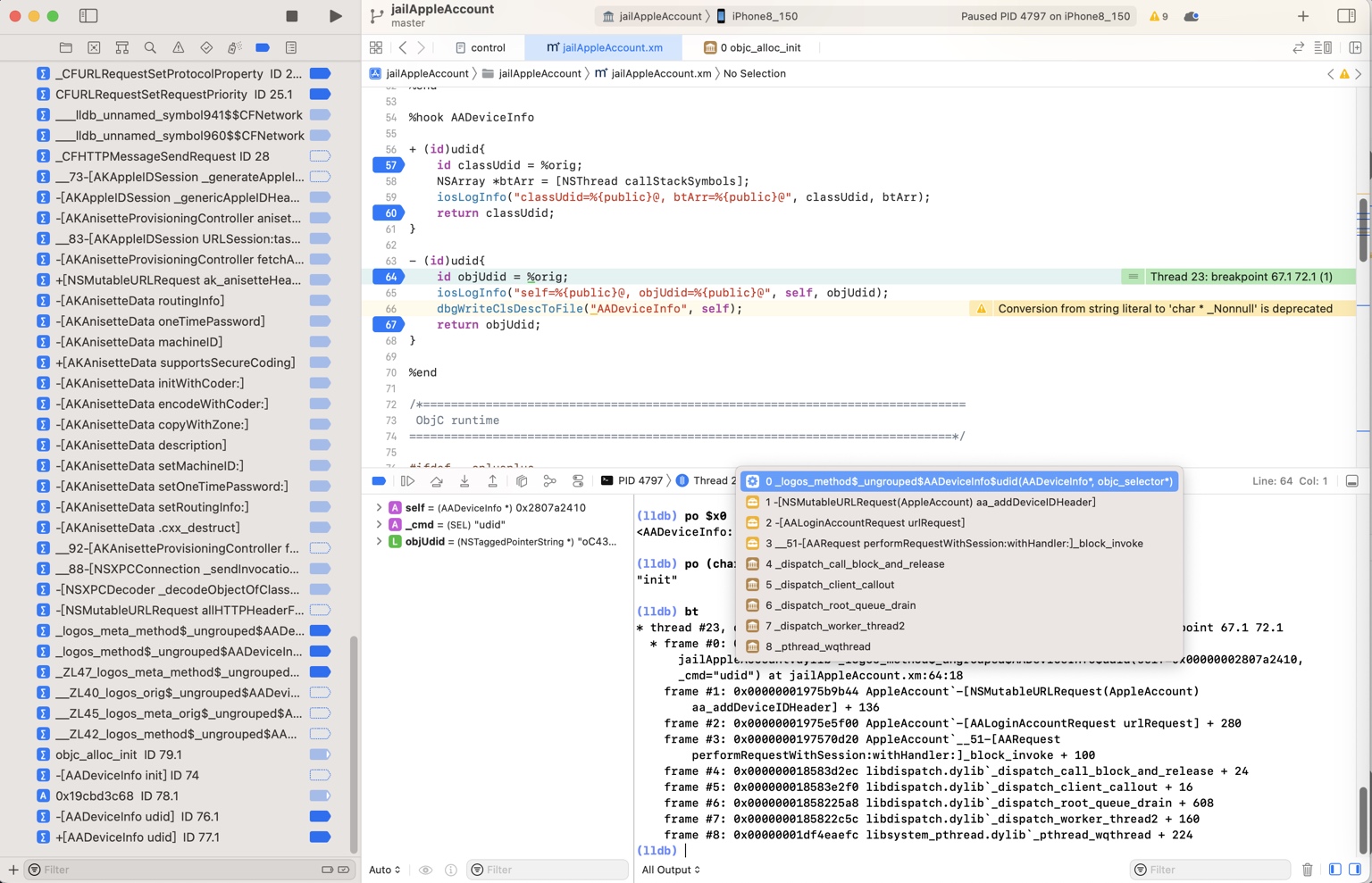The width and height of the screenshot is (1372, 883).
Task: Select frame 1 aa_addDeviceIDHeader
Action: (961, 502)
